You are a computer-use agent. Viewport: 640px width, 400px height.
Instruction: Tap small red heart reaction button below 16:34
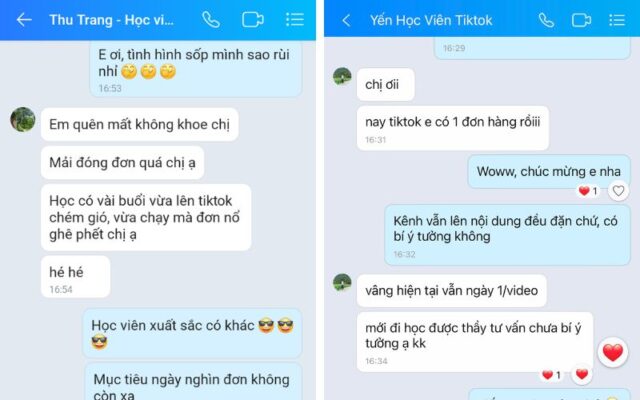[x=582, y=374]
